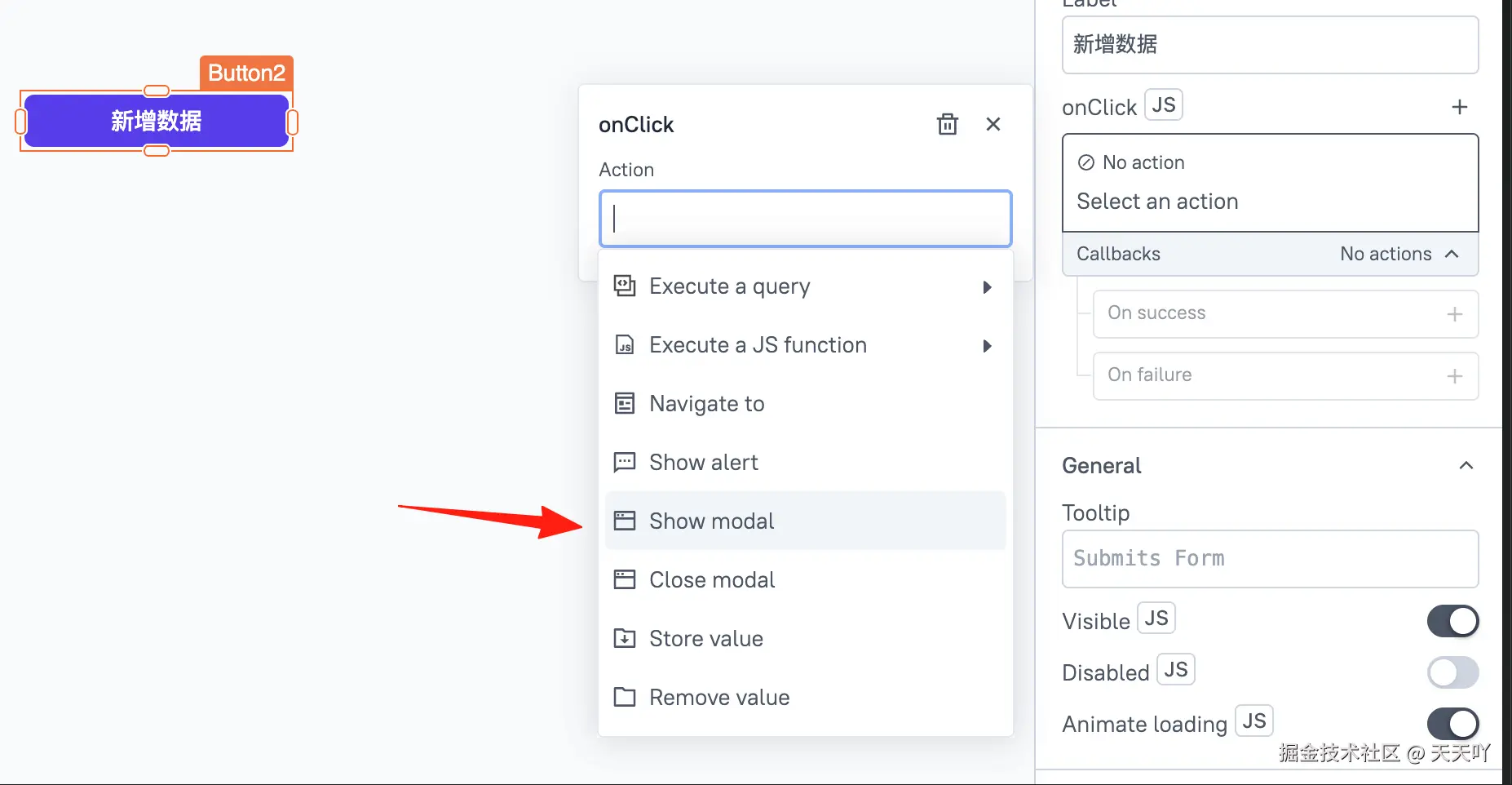This screenshot has height=785, width=1512.
Task: Collapse the General section
Action: click(1466, 465)
